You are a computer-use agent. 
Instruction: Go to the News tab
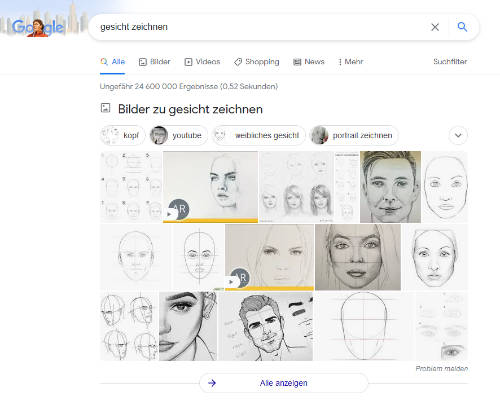tap(309, 62)
